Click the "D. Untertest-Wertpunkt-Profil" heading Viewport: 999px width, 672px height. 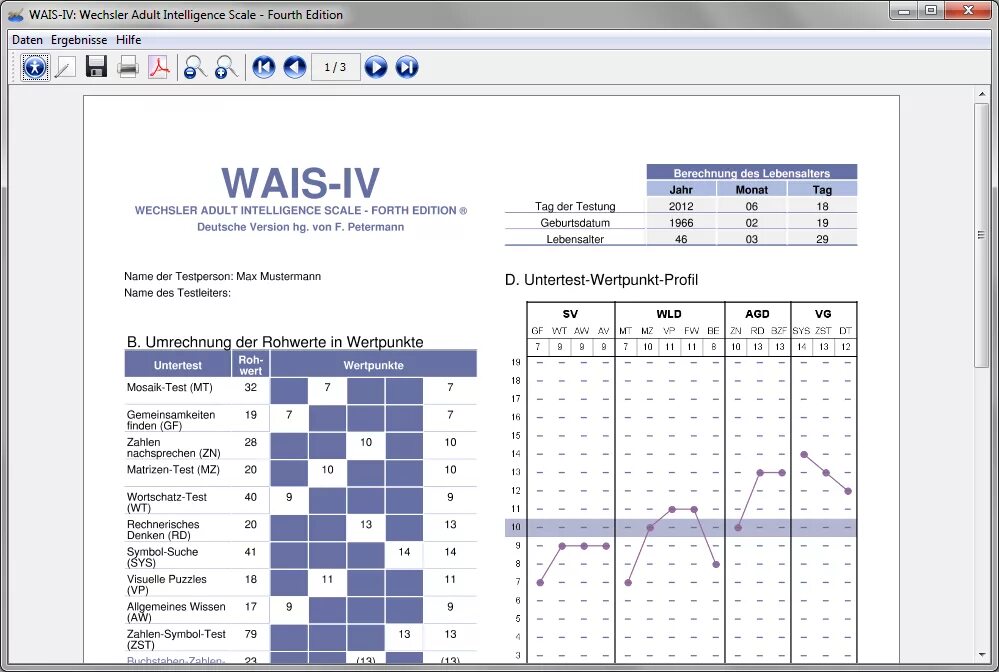pos(601,280)
